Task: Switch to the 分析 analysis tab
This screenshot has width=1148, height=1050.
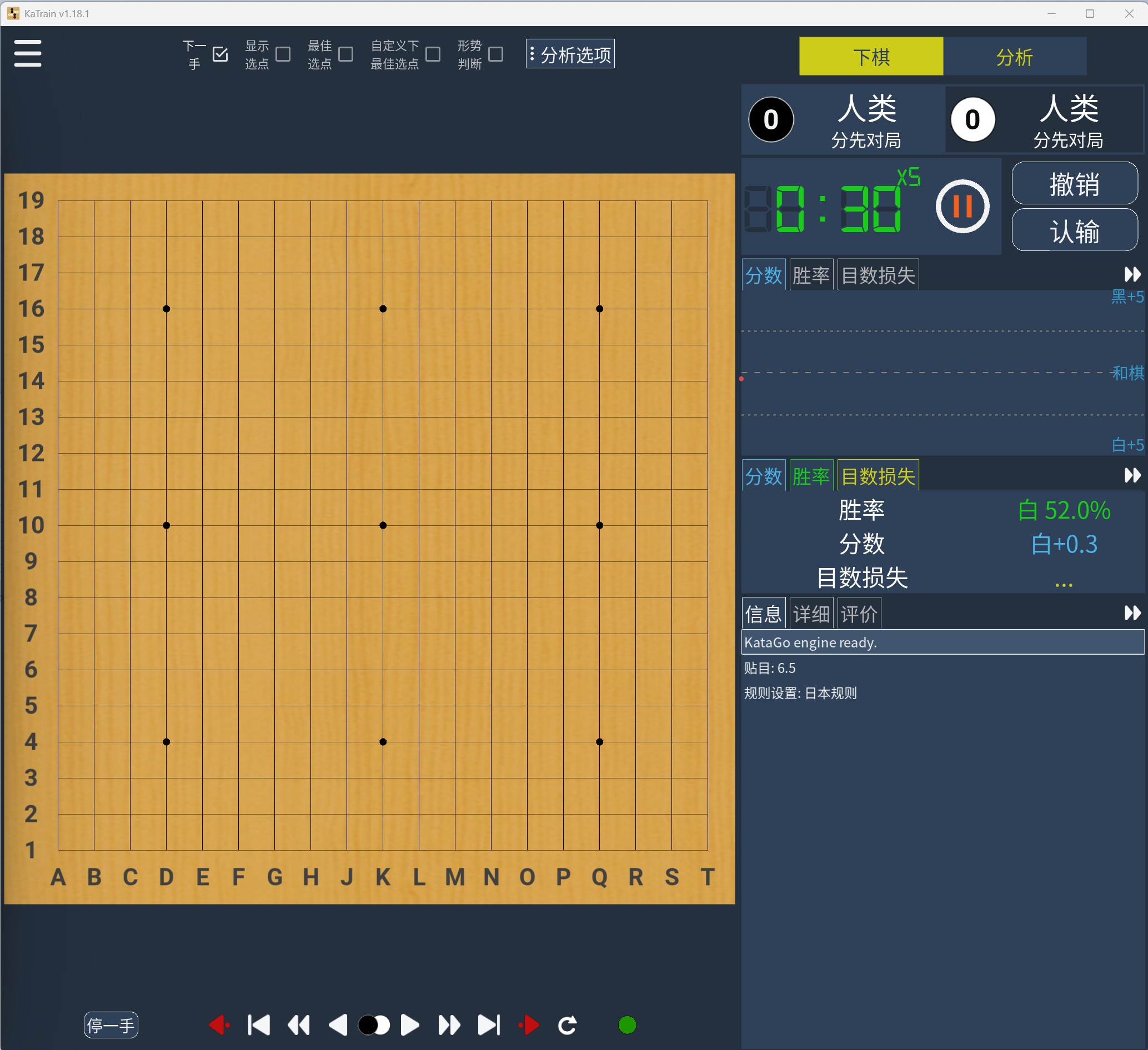Action: [x=1014, y=57]
